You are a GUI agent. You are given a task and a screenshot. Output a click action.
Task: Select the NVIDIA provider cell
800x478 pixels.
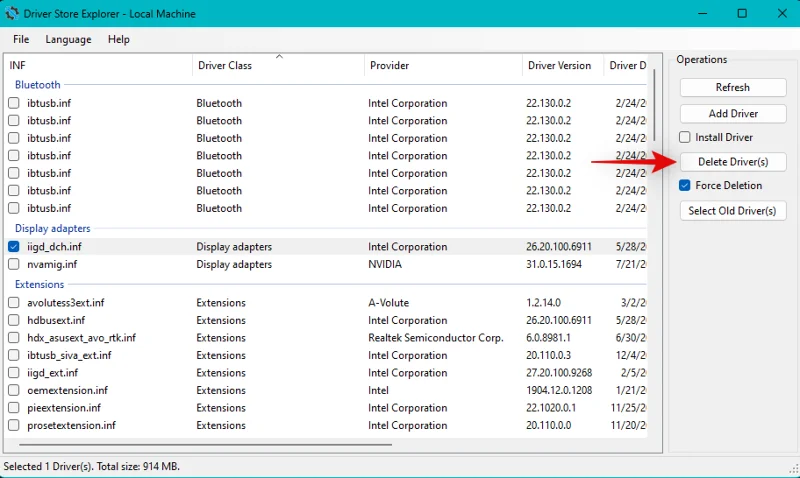385,264
